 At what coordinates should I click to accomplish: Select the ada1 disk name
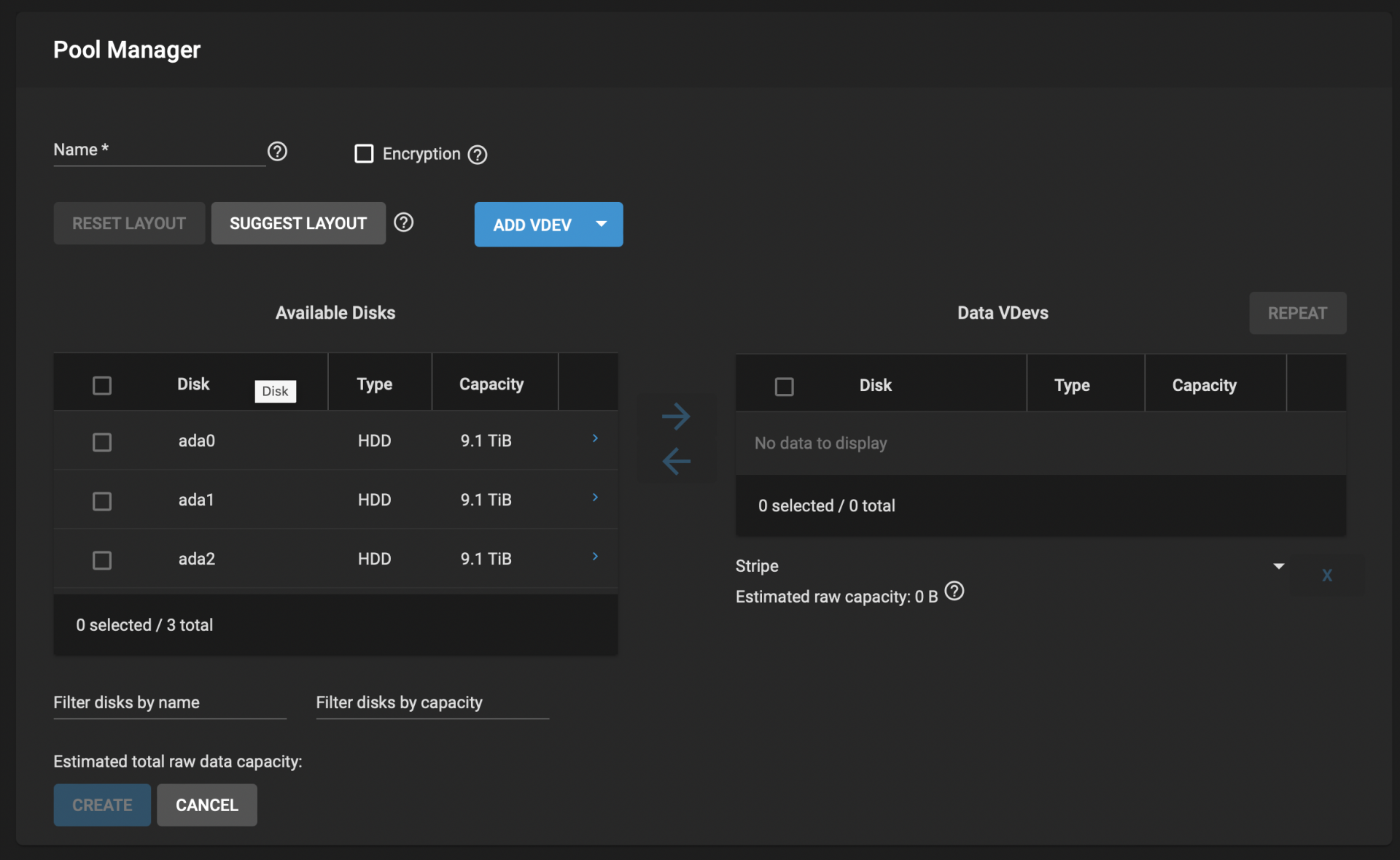click(x=196, y=500)
